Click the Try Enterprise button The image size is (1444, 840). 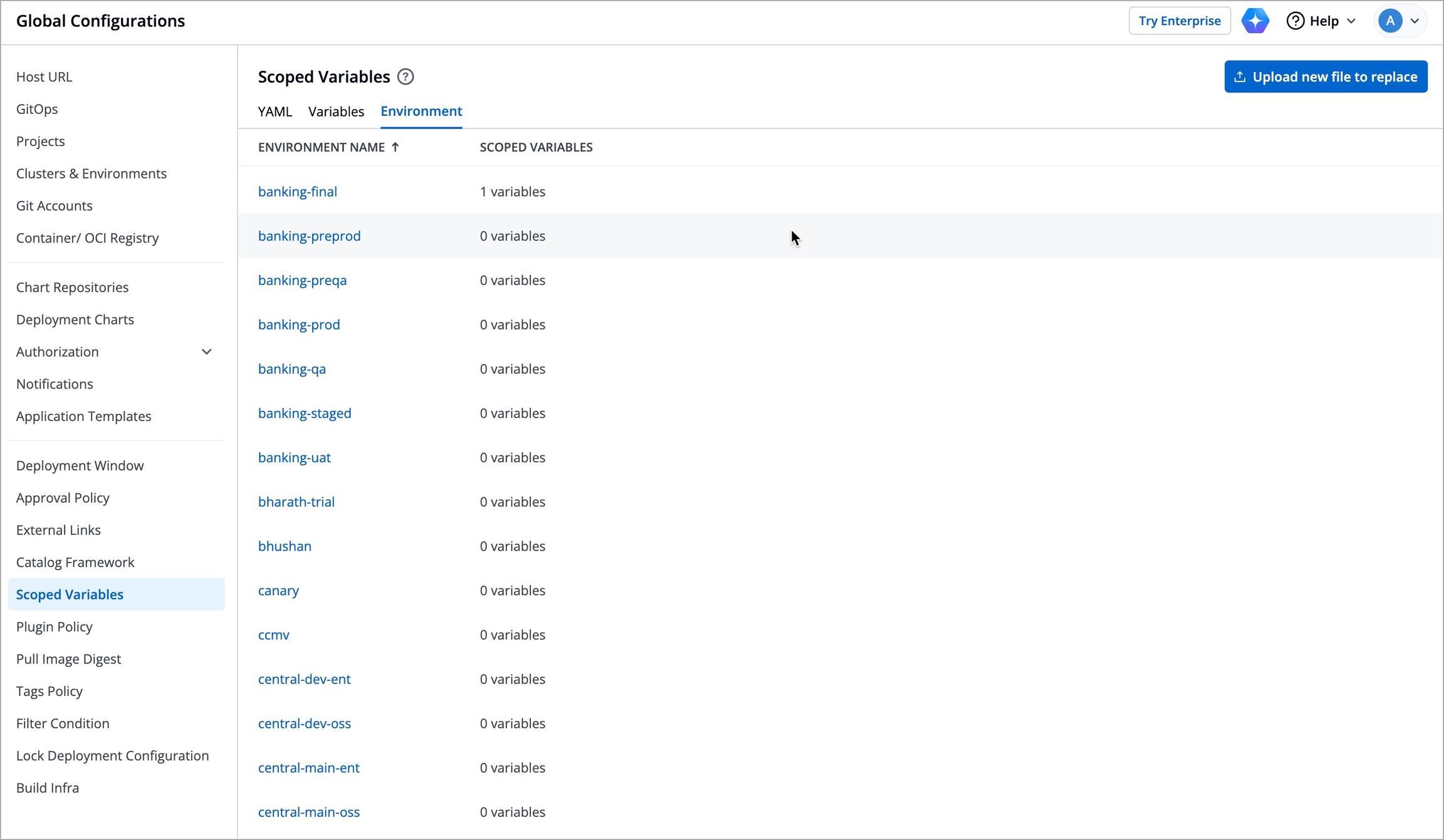point(1179,21)
